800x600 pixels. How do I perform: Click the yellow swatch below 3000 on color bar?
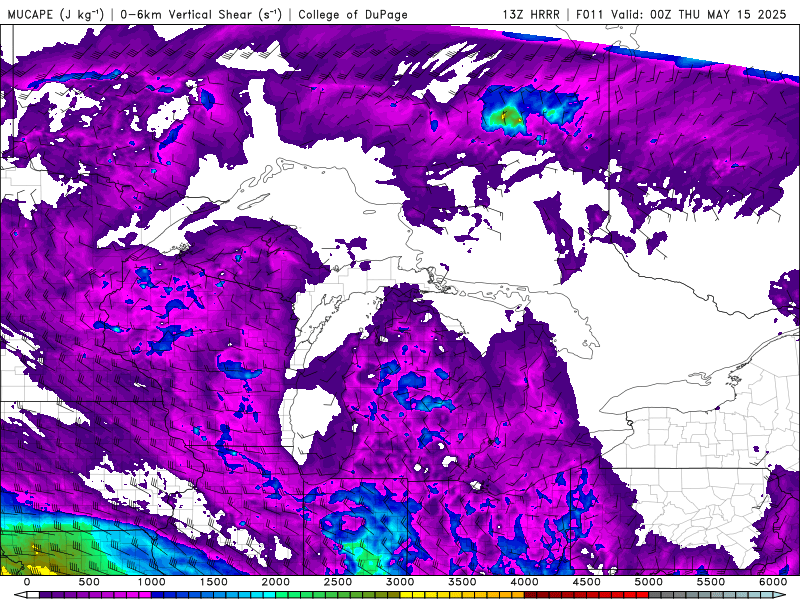(407, 595)
